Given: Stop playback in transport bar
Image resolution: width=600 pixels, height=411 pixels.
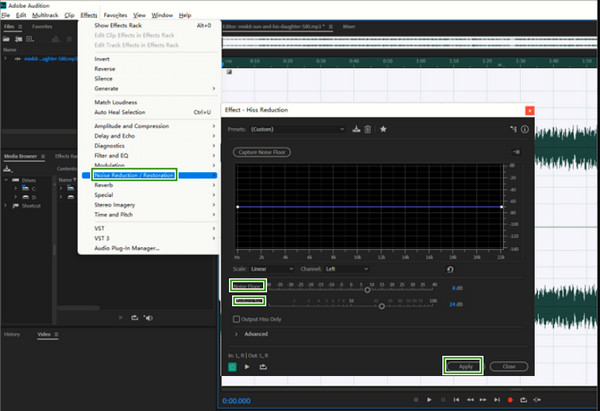Looking at the screenshot, I should pos(416,400).
